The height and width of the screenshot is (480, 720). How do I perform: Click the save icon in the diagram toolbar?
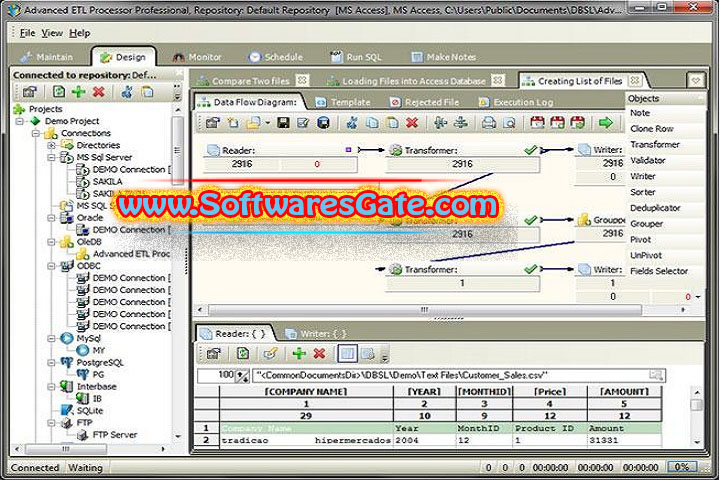click(283, 123)
